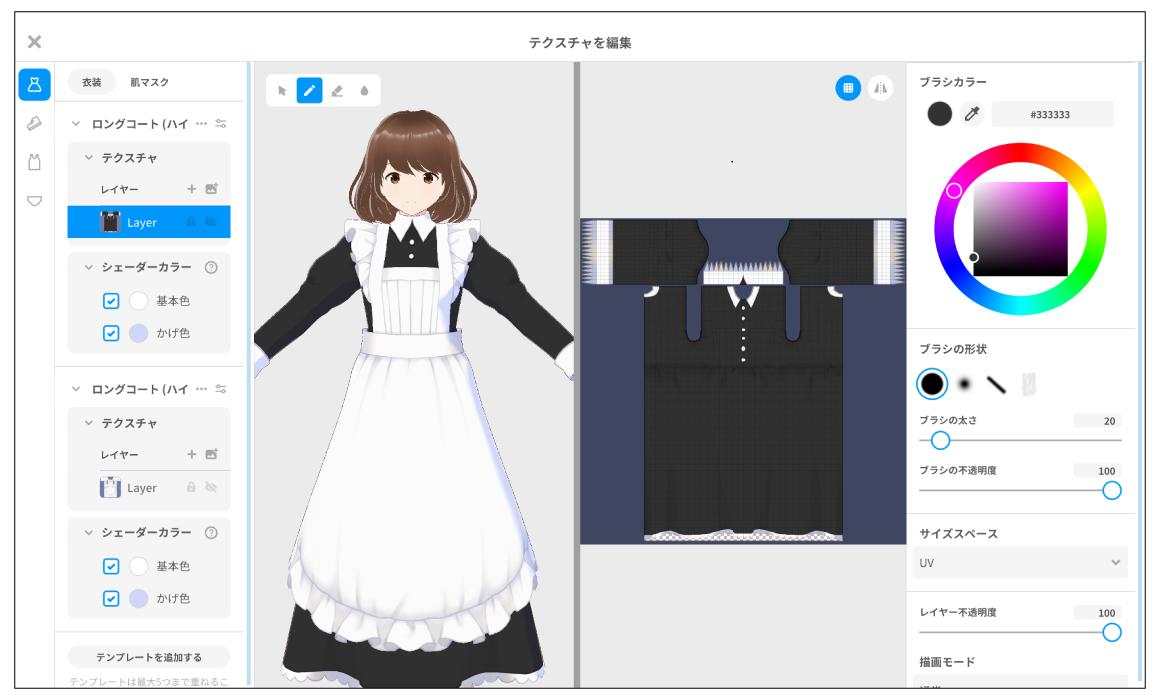Select the pen brush tool

click(309, 91)
